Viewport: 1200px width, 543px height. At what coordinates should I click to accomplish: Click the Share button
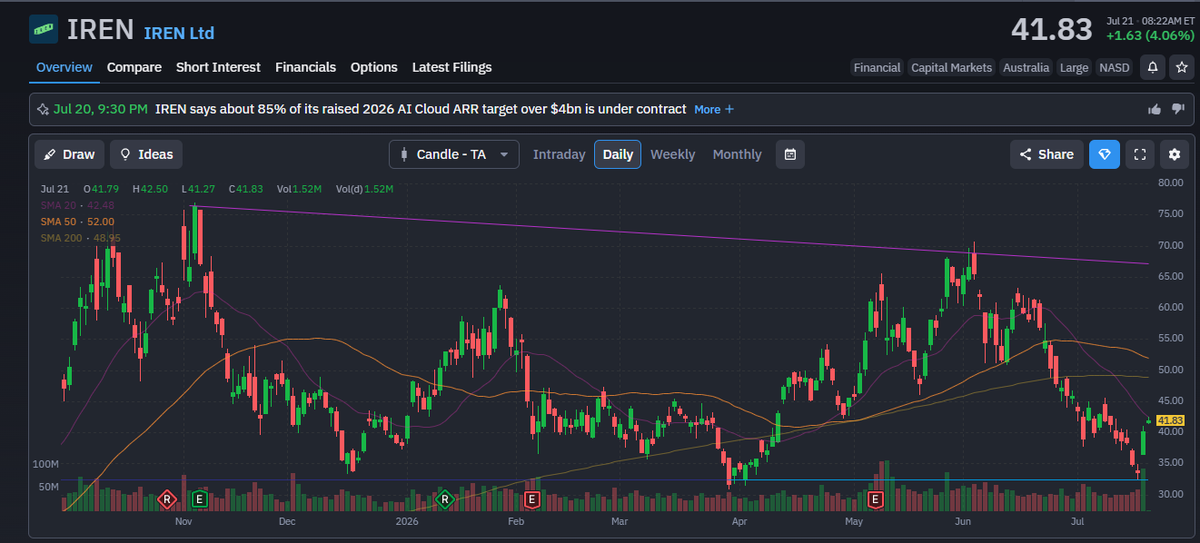coord(1046,154)
